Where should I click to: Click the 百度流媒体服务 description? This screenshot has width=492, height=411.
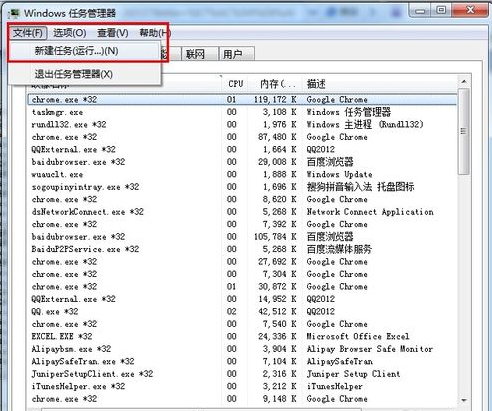tap(339, 249)
